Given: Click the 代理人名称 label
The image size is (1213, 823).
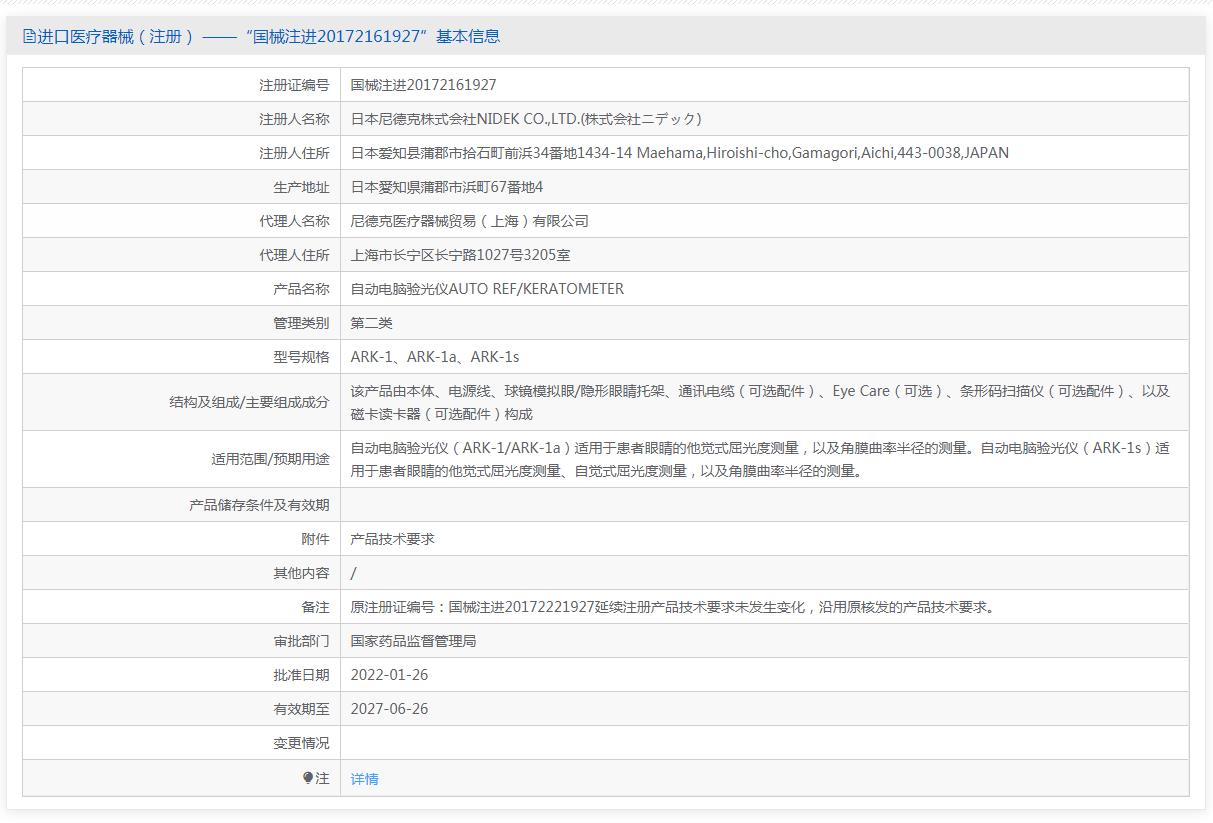Looking at the screenshot, I should coord(294,221).
